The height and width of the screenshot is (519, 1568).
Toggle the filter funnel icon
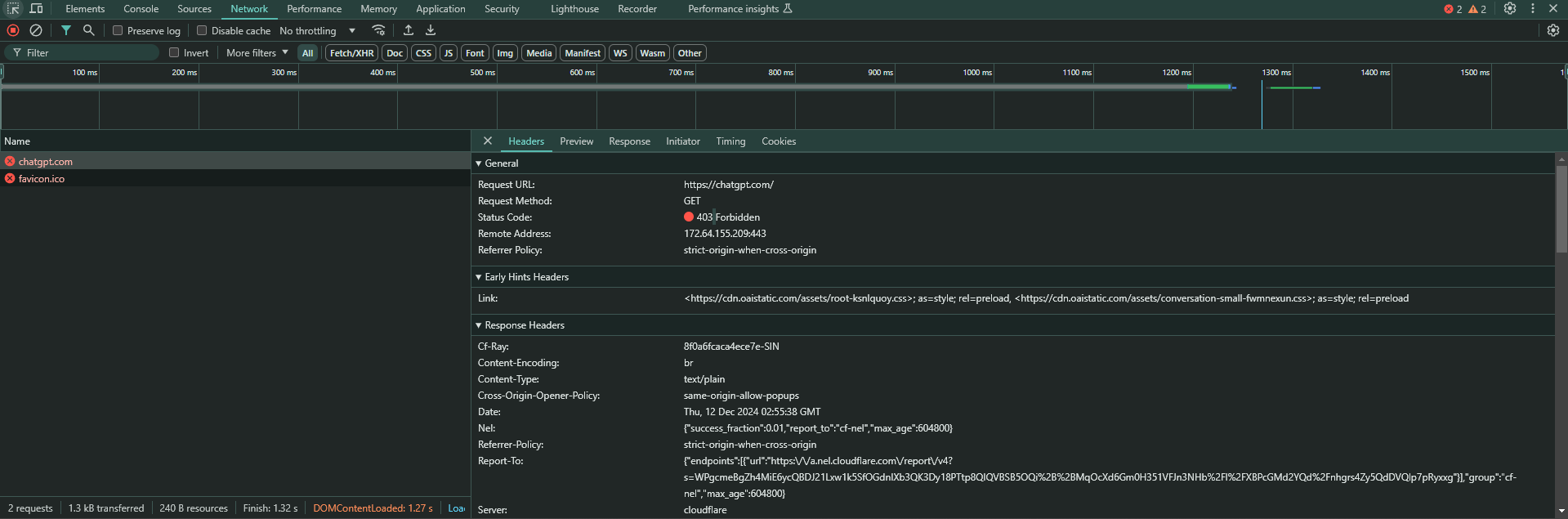[x=66, y=30]
